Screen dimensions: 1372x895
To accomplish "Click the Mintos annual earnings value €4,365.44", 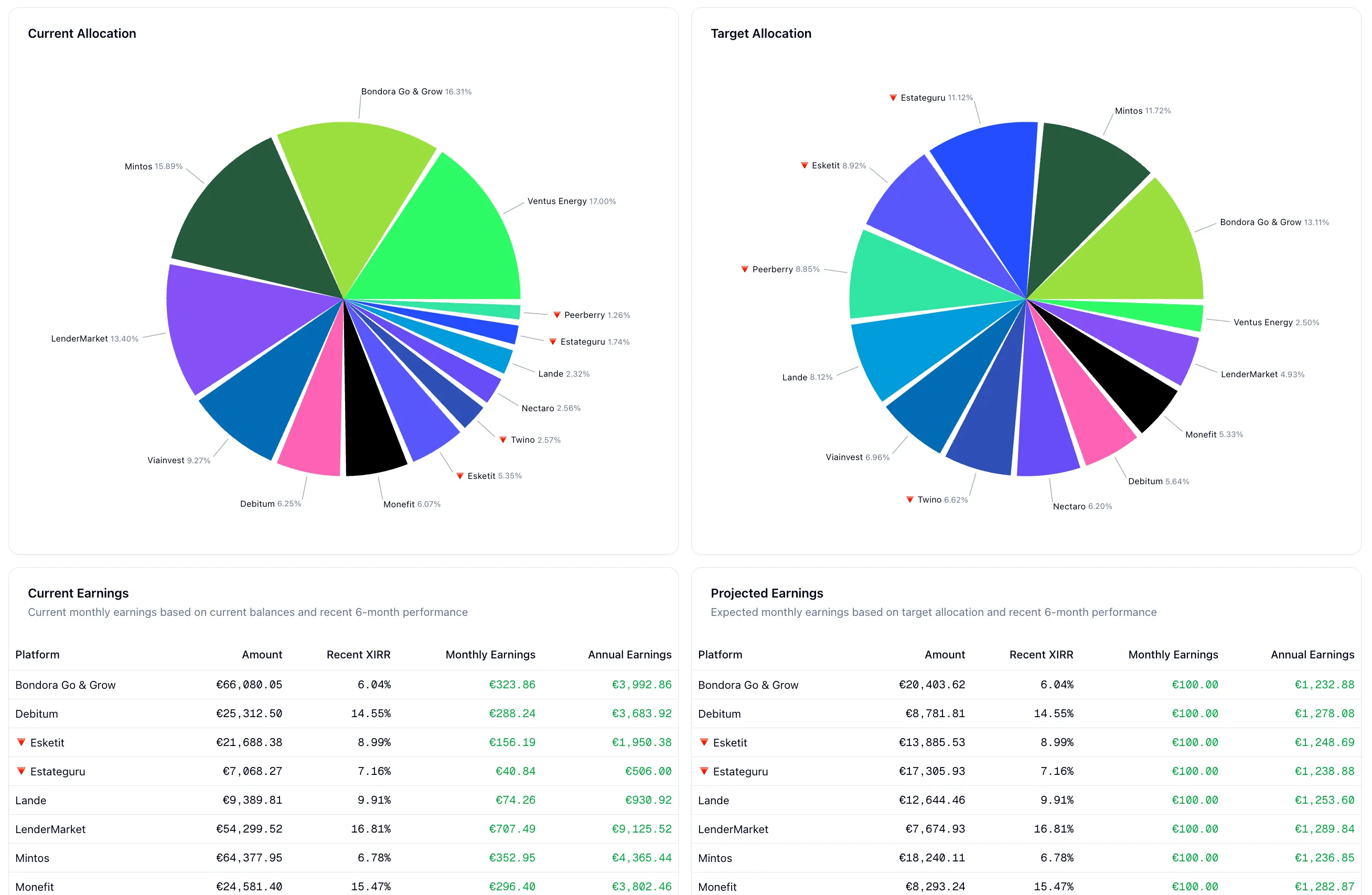I will click(641, 858).
